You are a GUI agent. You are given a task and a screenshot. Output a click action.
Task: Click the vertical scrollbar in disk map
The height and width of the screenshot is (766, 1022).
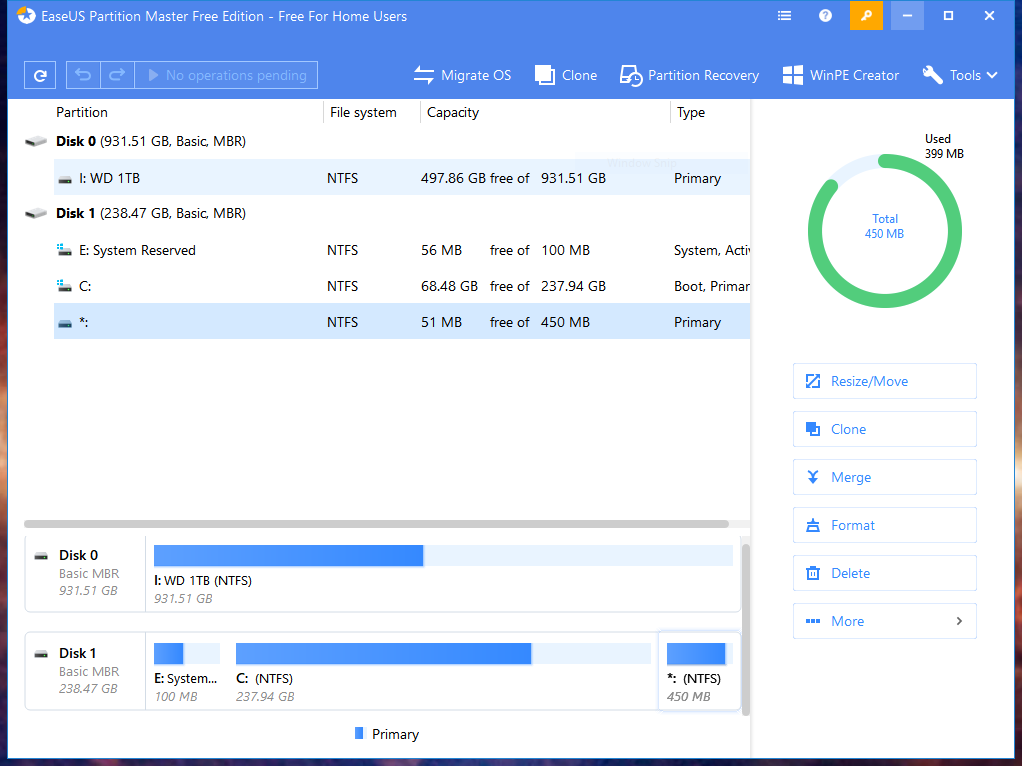pyautogui.click(x=746, y=629)
